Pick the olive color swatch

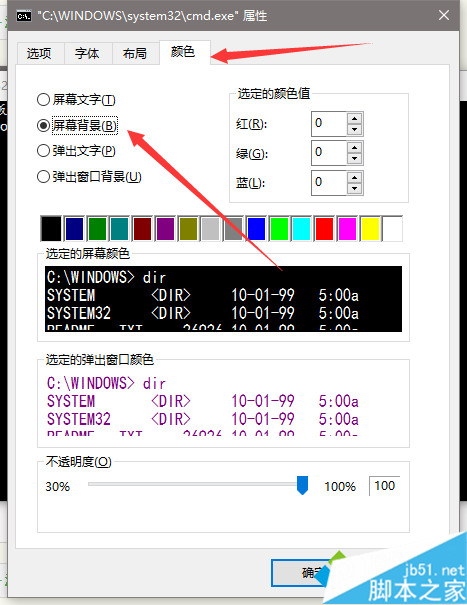coord(188,228)
